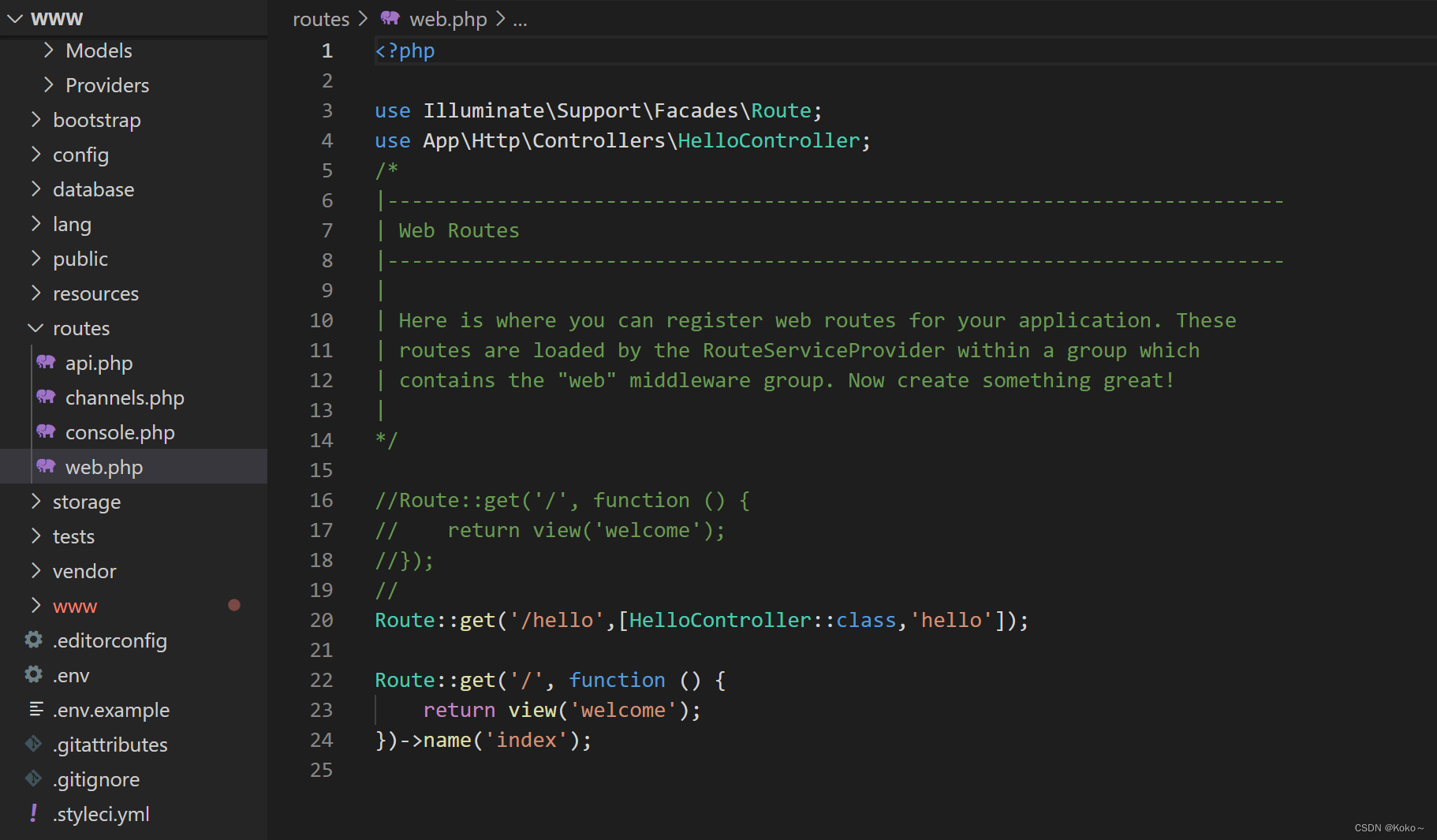Click the gear icon beside .env

coord(33,674)
